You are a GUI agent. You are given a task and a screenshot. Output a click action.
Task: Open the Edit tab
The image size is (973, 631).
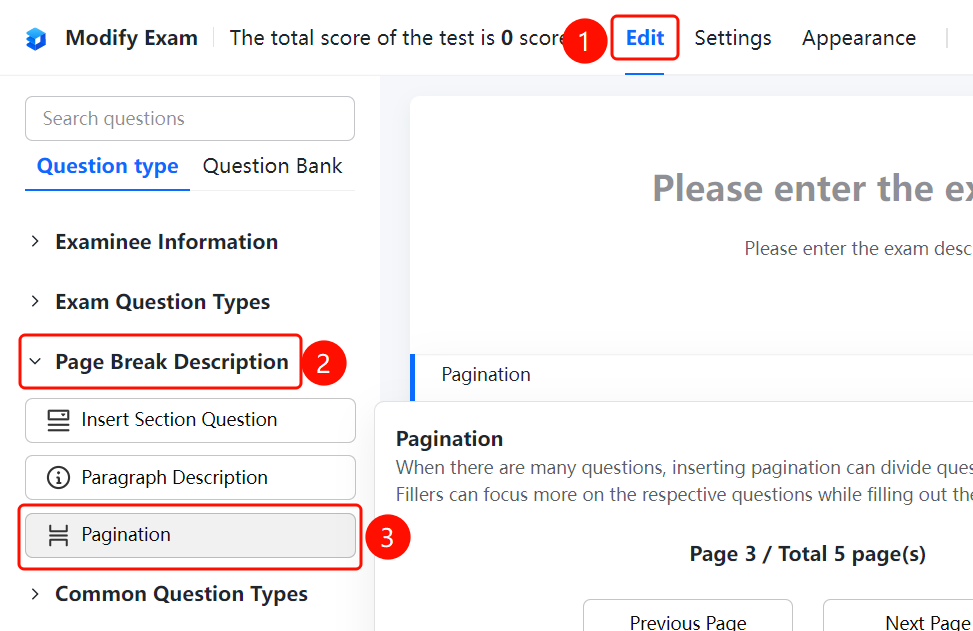pyautogui.click(x=645, y=38)
